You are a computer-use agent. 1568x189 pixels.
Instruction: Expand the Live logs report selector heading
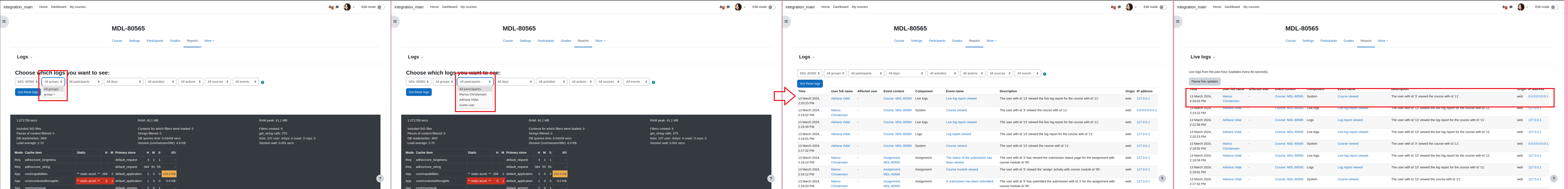coord(1203,57)
